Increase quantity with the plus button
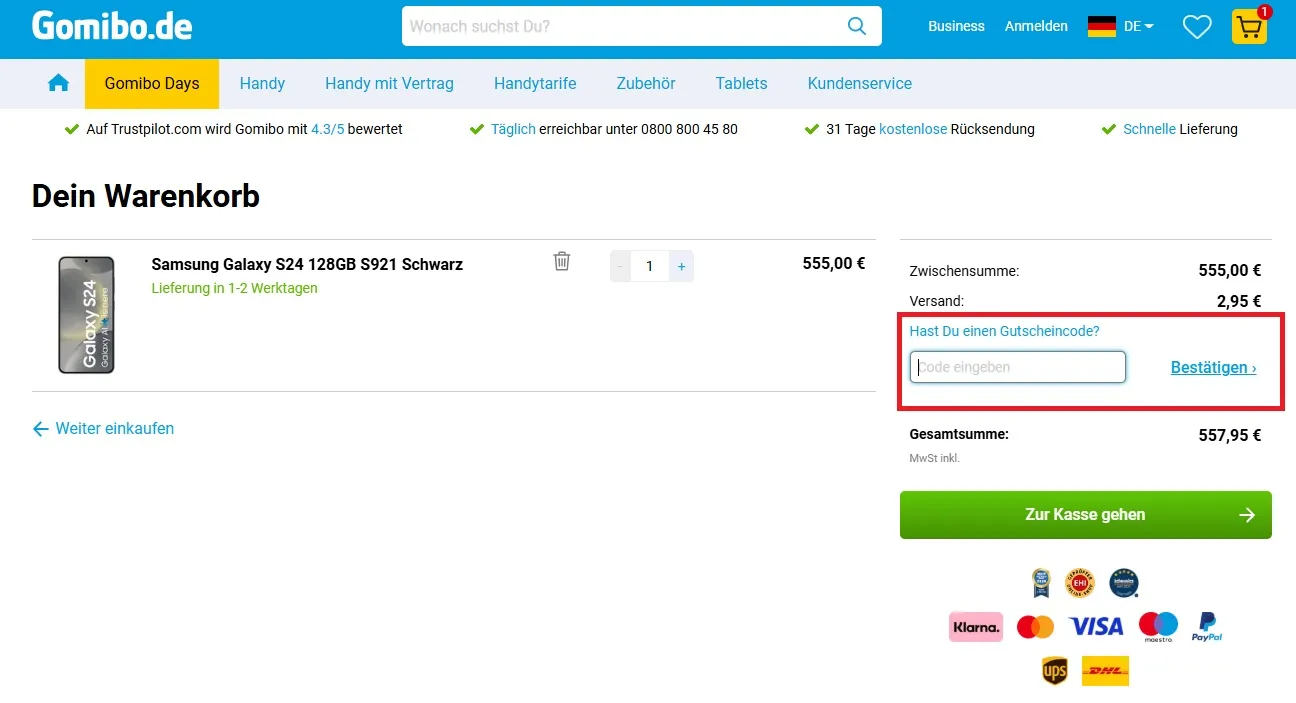The image size is (1296, 703). 681,266
